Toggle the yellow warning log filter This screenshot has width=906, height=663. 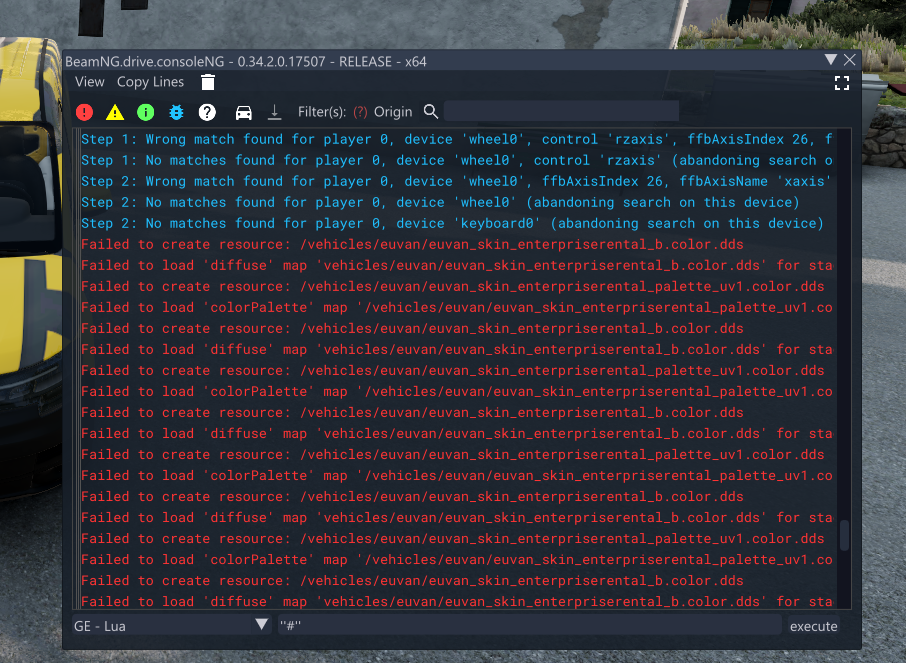(x=115, y=112)
